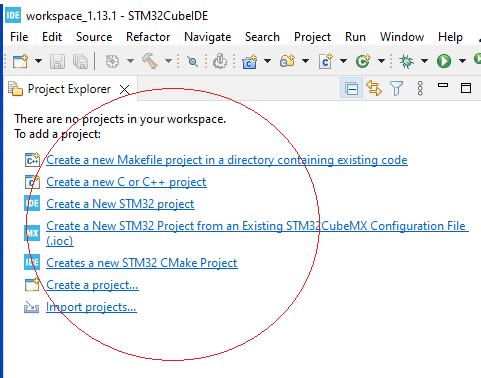Close the Project Explorer tab
481x378 pixels.
124,90
